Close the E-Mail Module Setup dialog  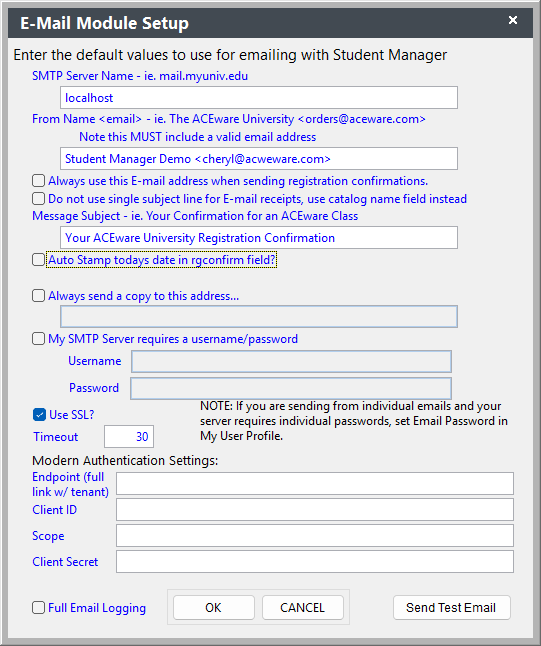(513, 20)
